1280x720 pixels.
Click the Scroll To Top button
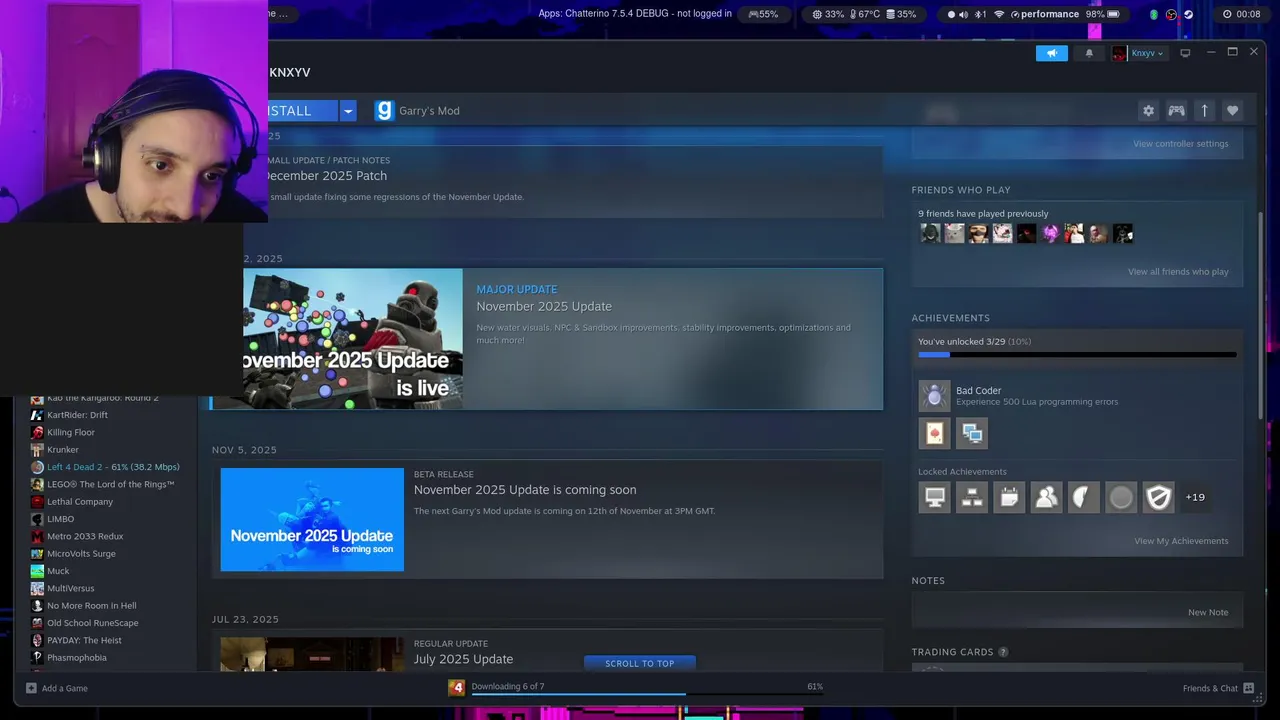pos(639,663)
